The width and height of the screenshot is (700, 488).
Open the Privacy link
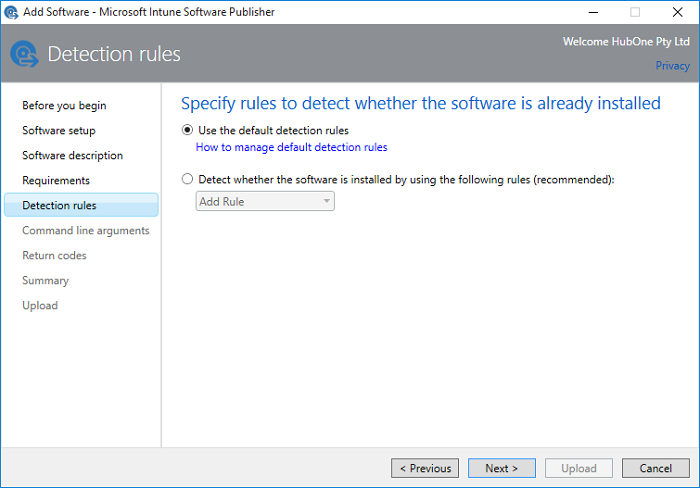coord(672,66)
